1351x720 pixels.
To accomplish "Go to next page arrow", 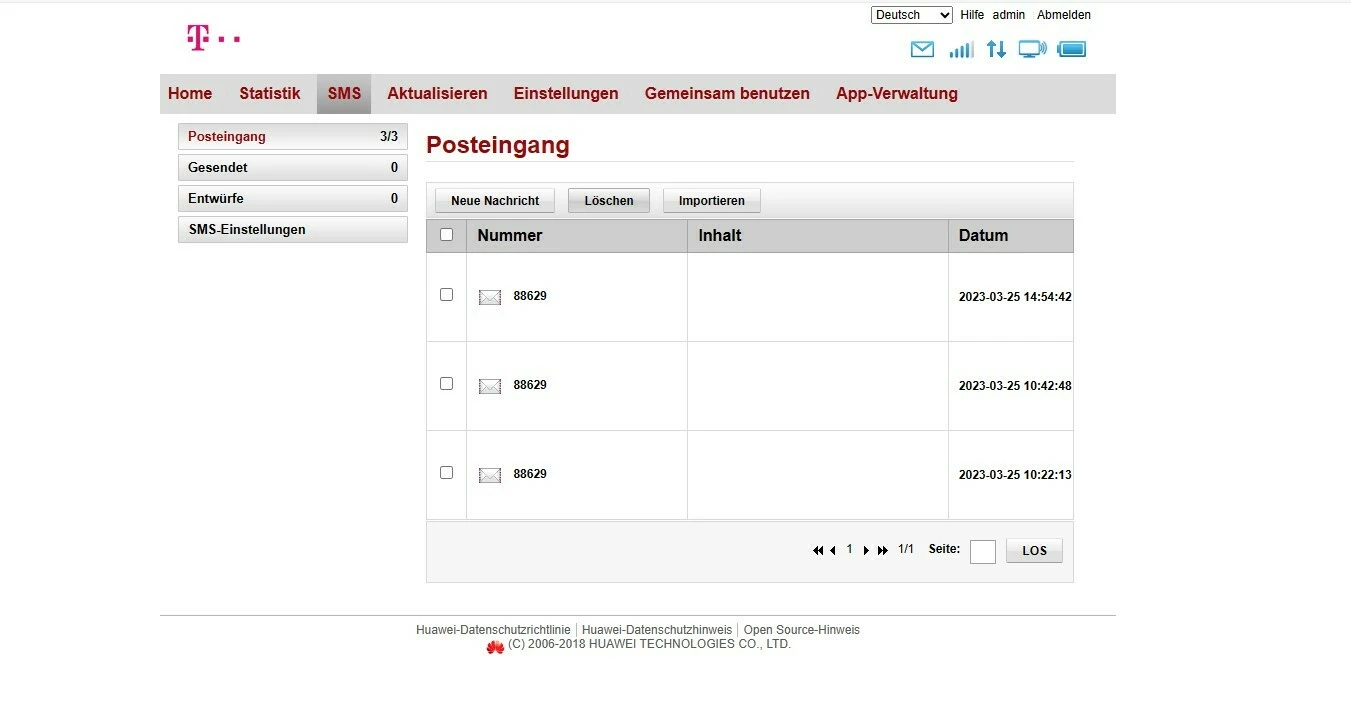I will (866, 550).
